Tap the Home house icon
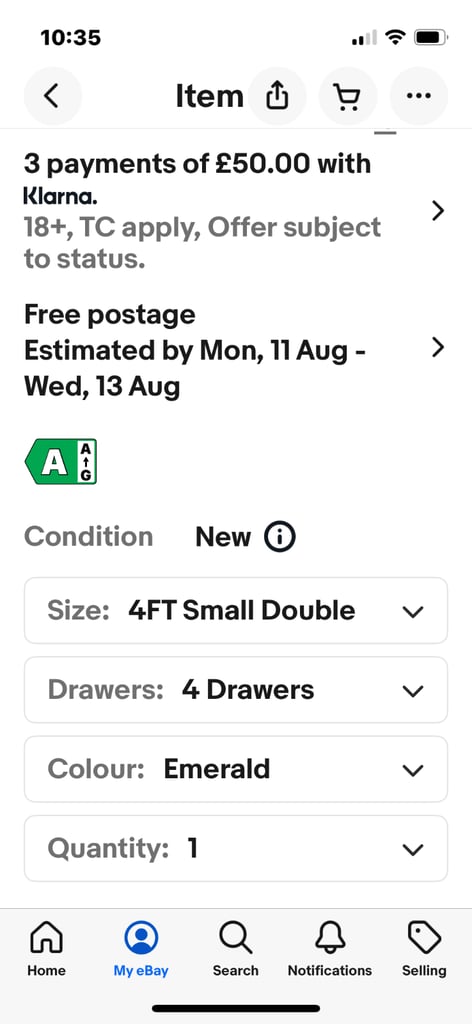 47,938
